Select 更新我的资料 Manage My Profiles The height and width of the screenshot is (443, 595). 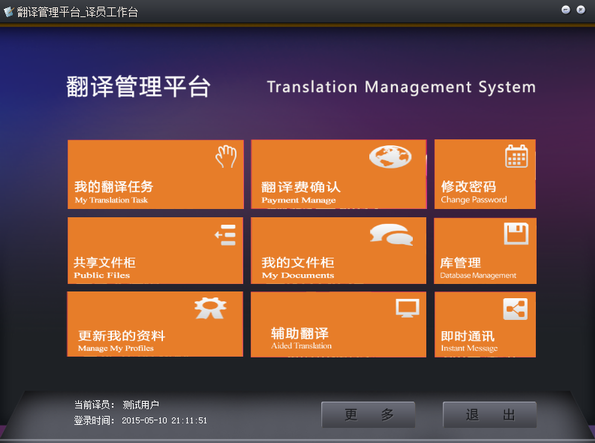155,324
